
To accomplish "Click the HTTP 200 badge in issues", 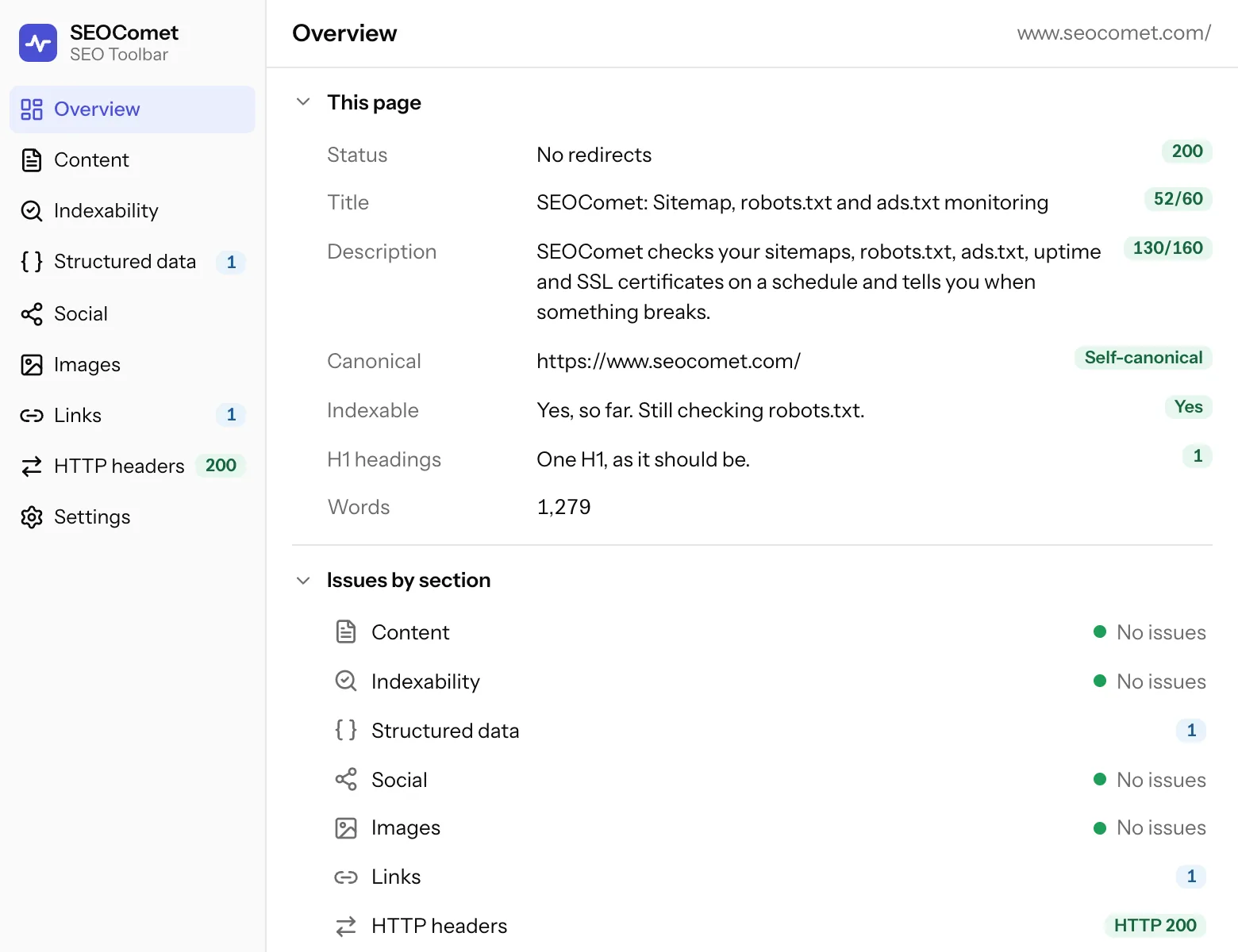I will pyautogui.click(x=1155, y=926).
